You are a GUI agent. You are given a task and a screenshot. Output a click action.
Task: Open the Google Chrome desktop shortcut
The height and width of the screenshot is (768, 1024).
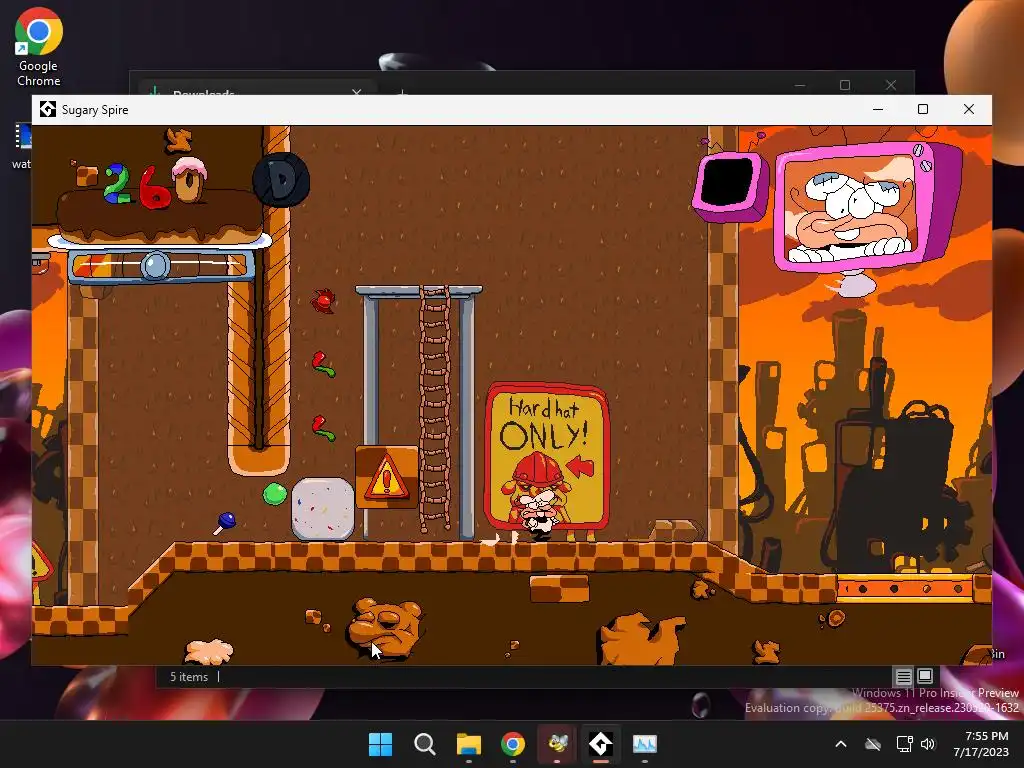(x=39, y=47)
